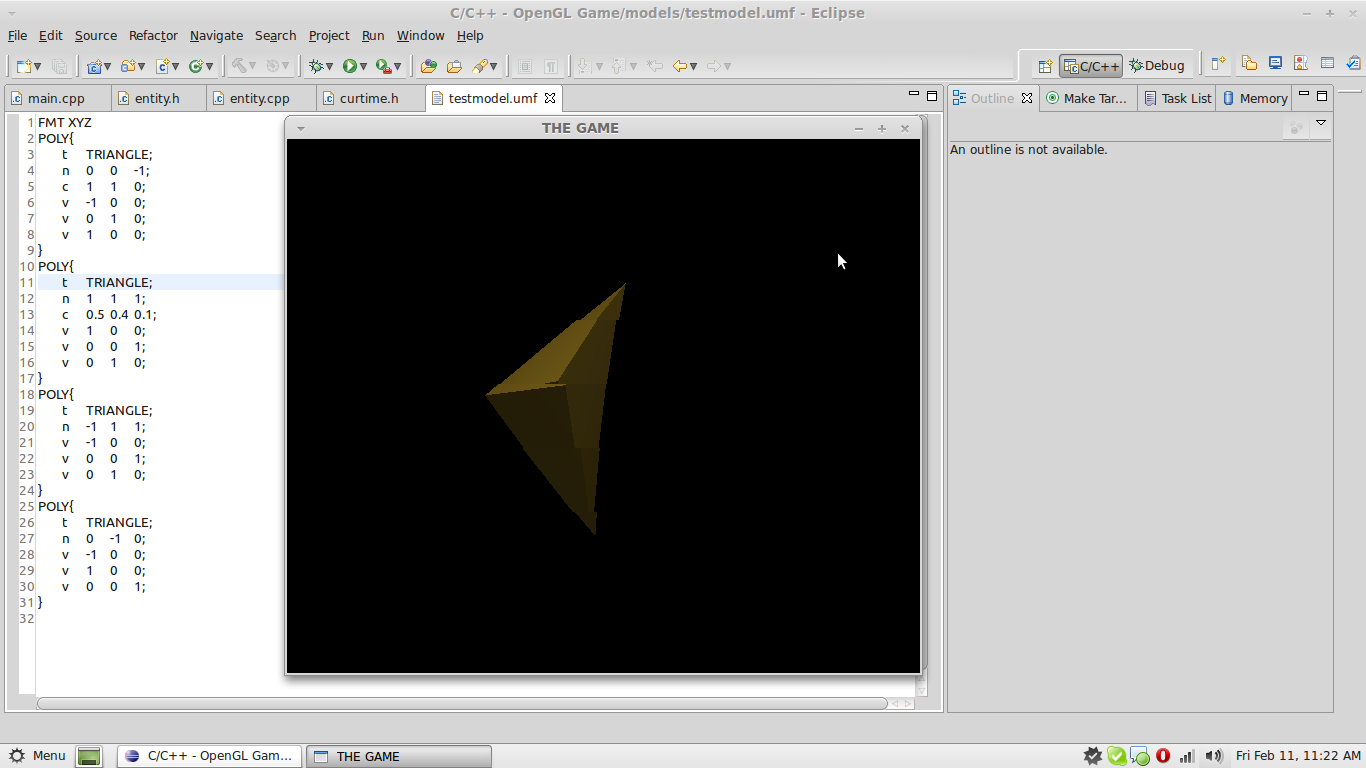Viewport: 1366px width, 768px height.
Task: Click the Debug bug icon in toolbar
Action: 316,66
